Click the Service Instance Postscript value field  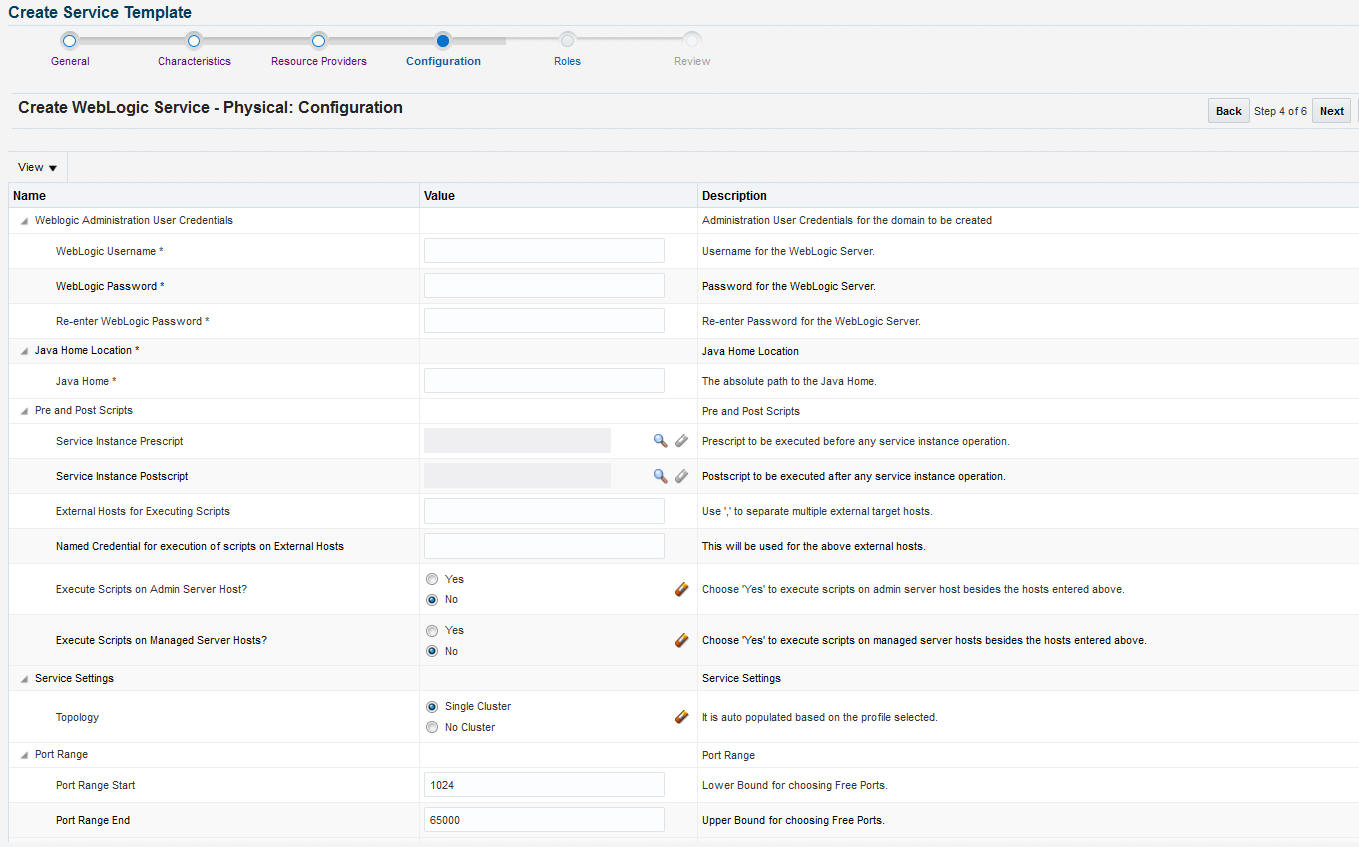point(517,476)
